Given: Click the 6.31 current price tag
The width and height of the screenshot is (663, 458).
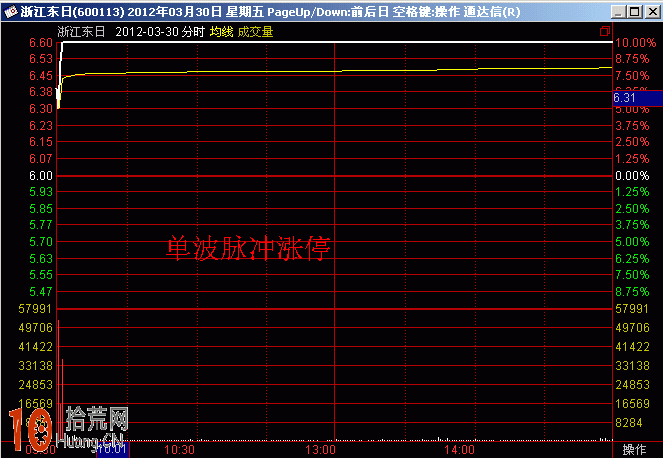Looking at the screenshot, I should pyautogui.click(x=638, y=98).
